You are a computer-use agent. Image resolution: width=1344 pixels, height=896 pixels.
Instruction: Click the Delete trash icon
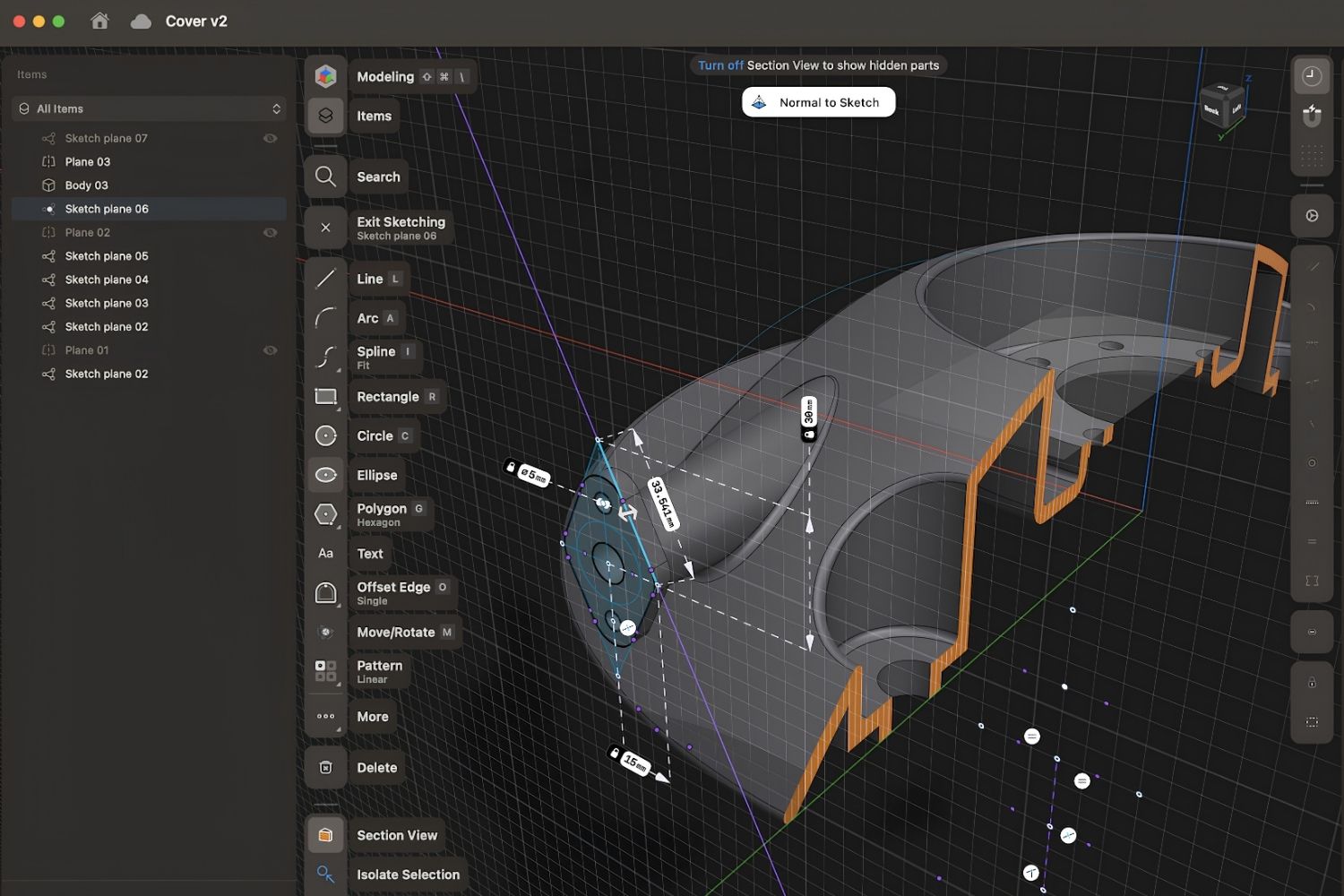point(325,768)
